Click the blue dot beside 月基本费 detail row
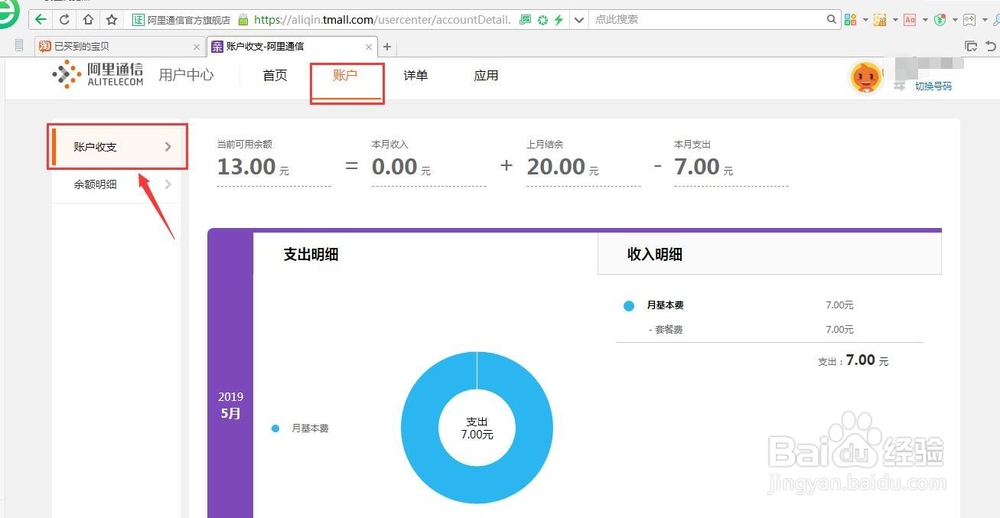The width and height of the screenshot is (1000, 518). point(629,306)
